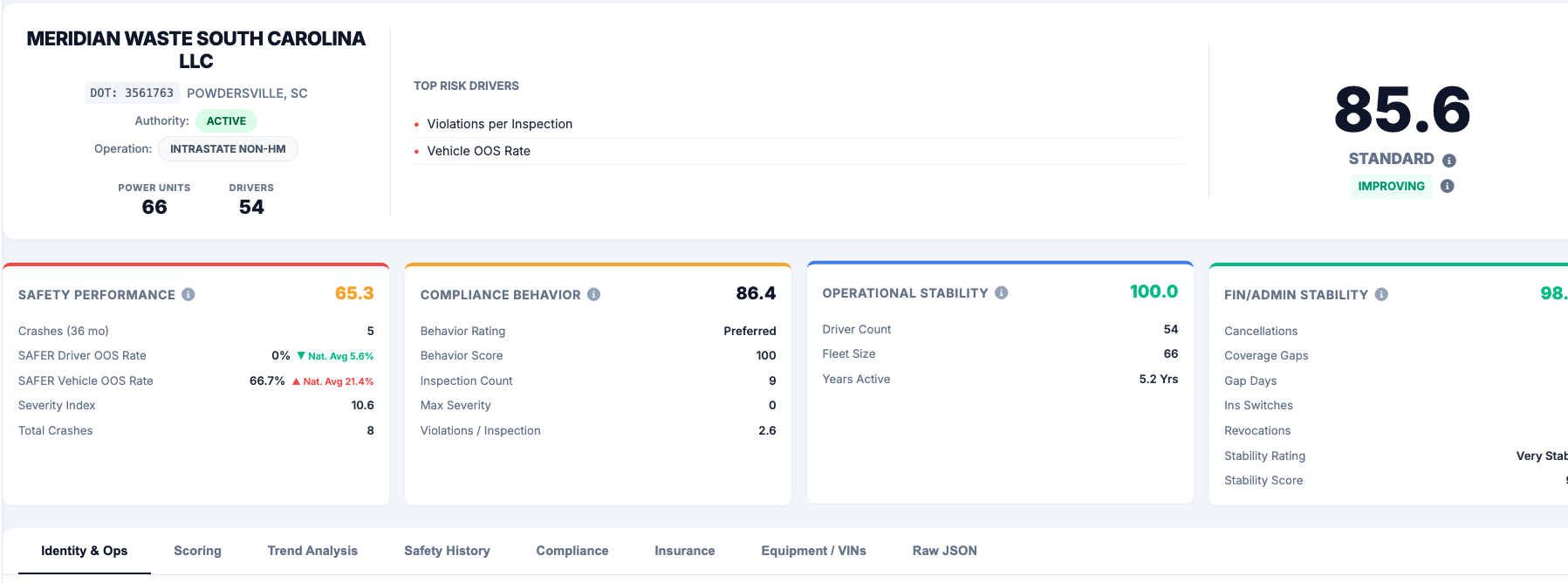Click the Nat. Avg 5.6% comparison text

341,356
